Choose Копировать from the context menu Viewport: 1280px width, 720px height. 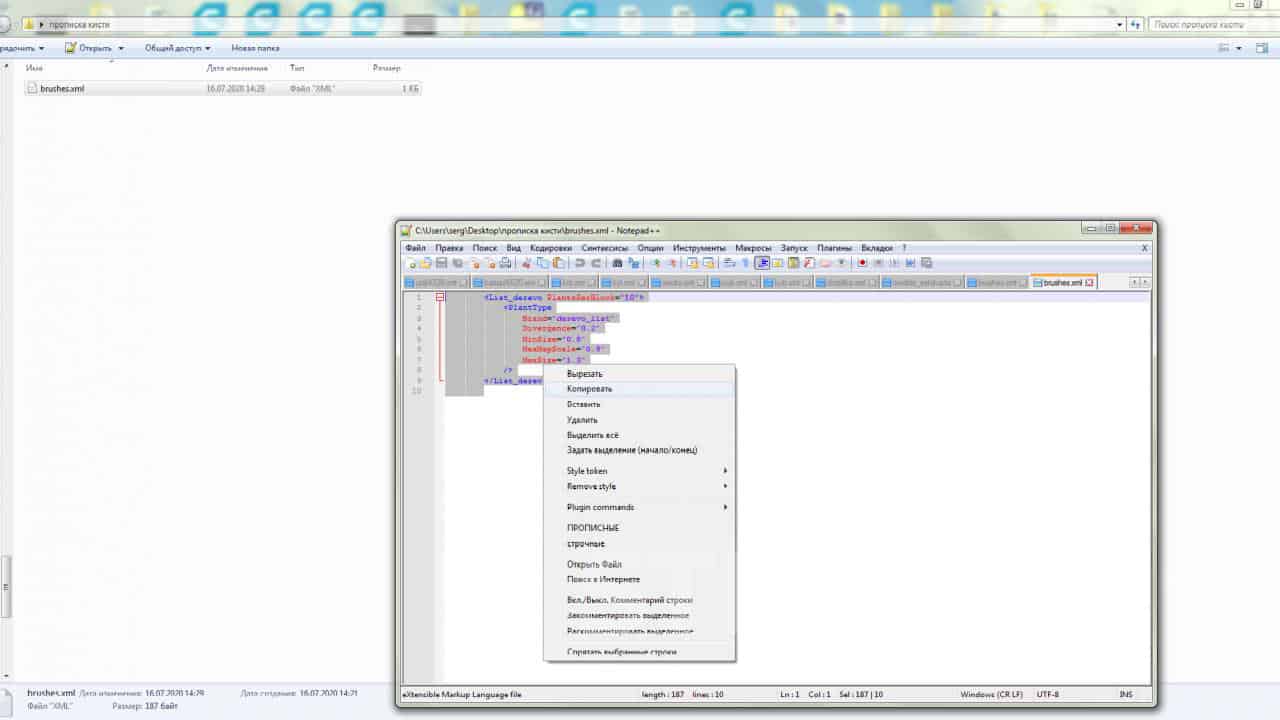(590, 389)
